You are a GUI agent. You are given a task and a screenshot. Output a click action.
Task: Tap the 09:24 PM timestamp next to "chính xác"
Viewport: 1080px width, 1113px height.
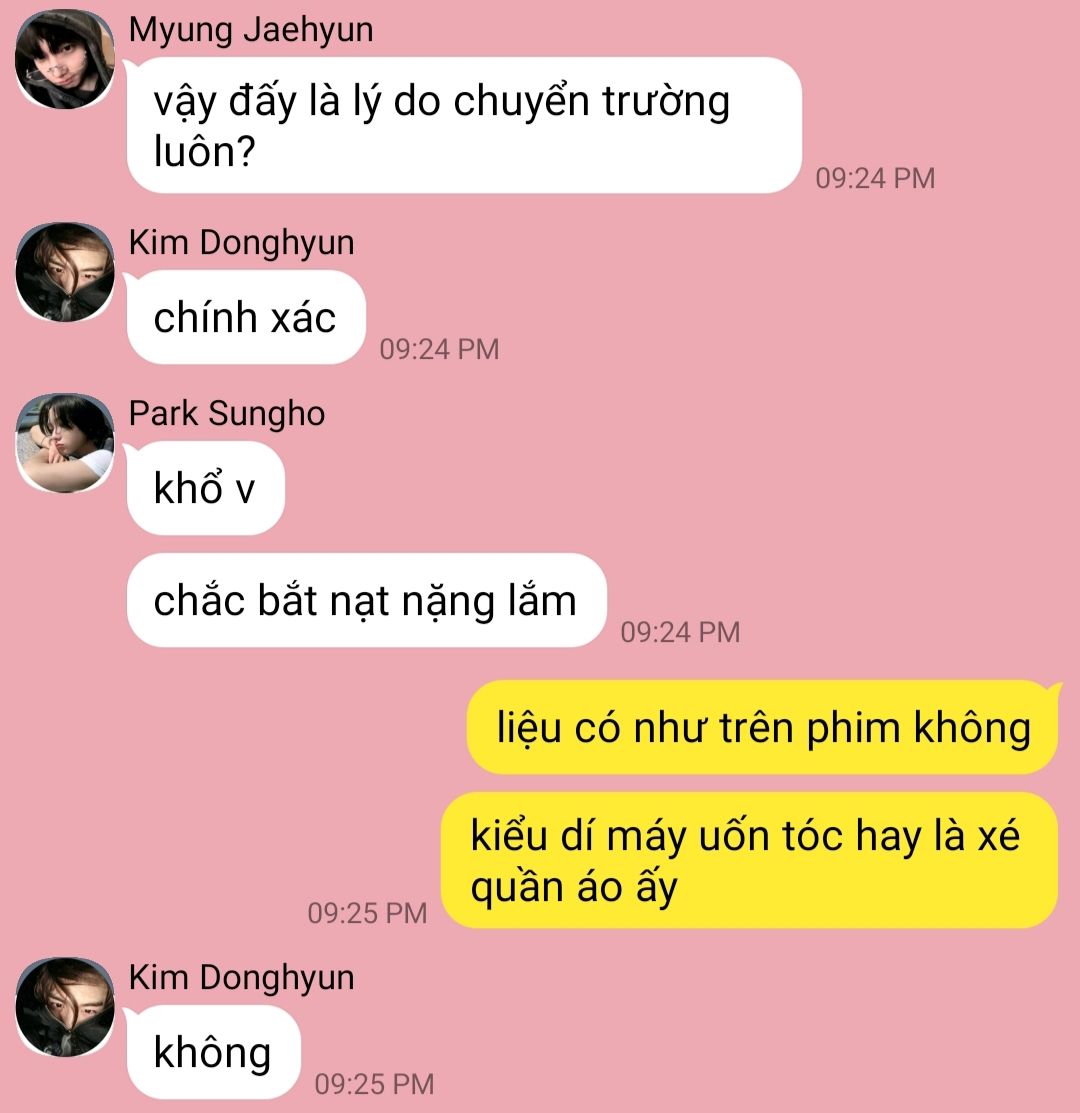[x=439, y=349]
